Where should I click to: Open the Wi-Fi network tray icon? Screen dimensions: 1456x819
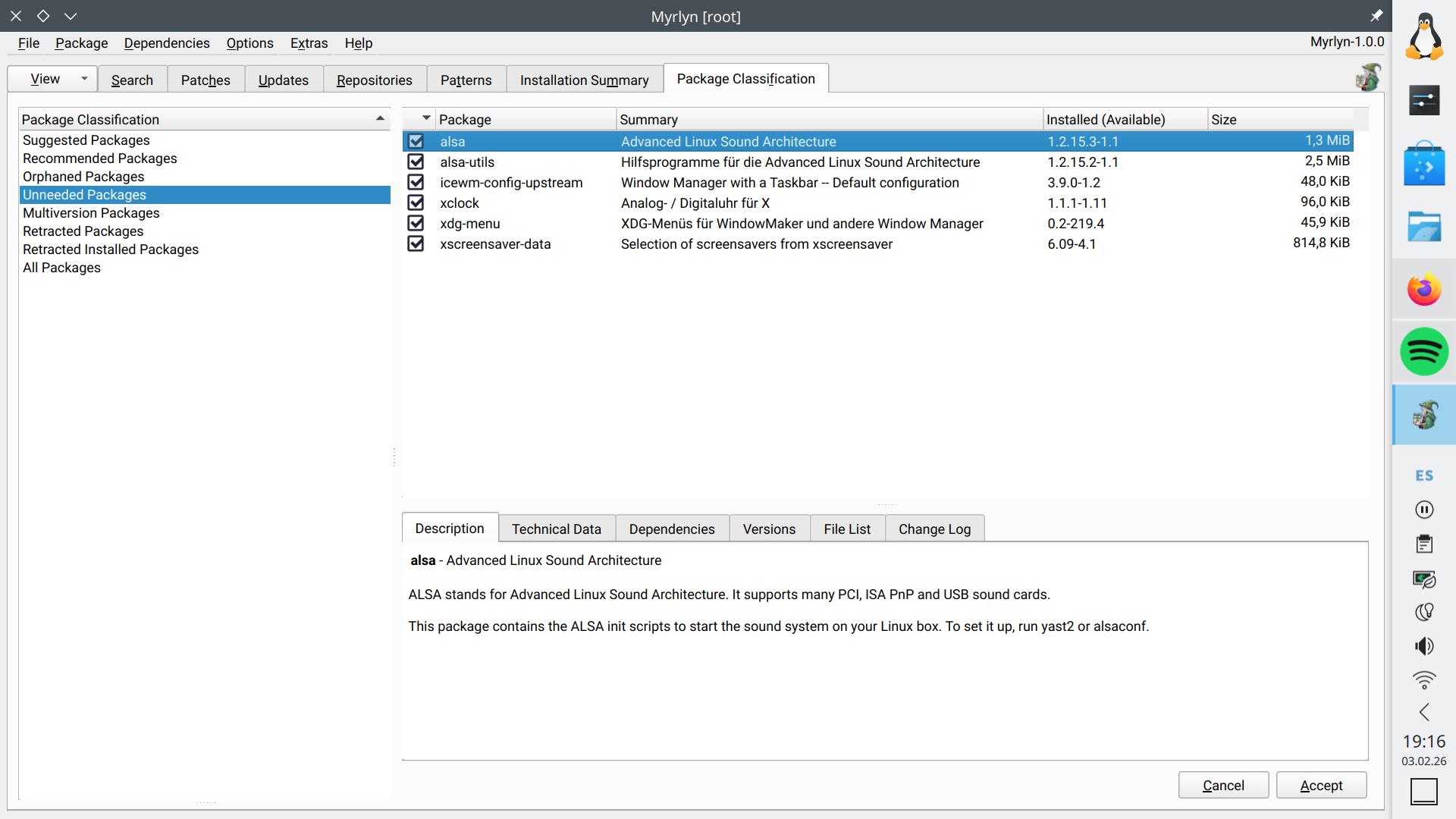coord(1423,679)
